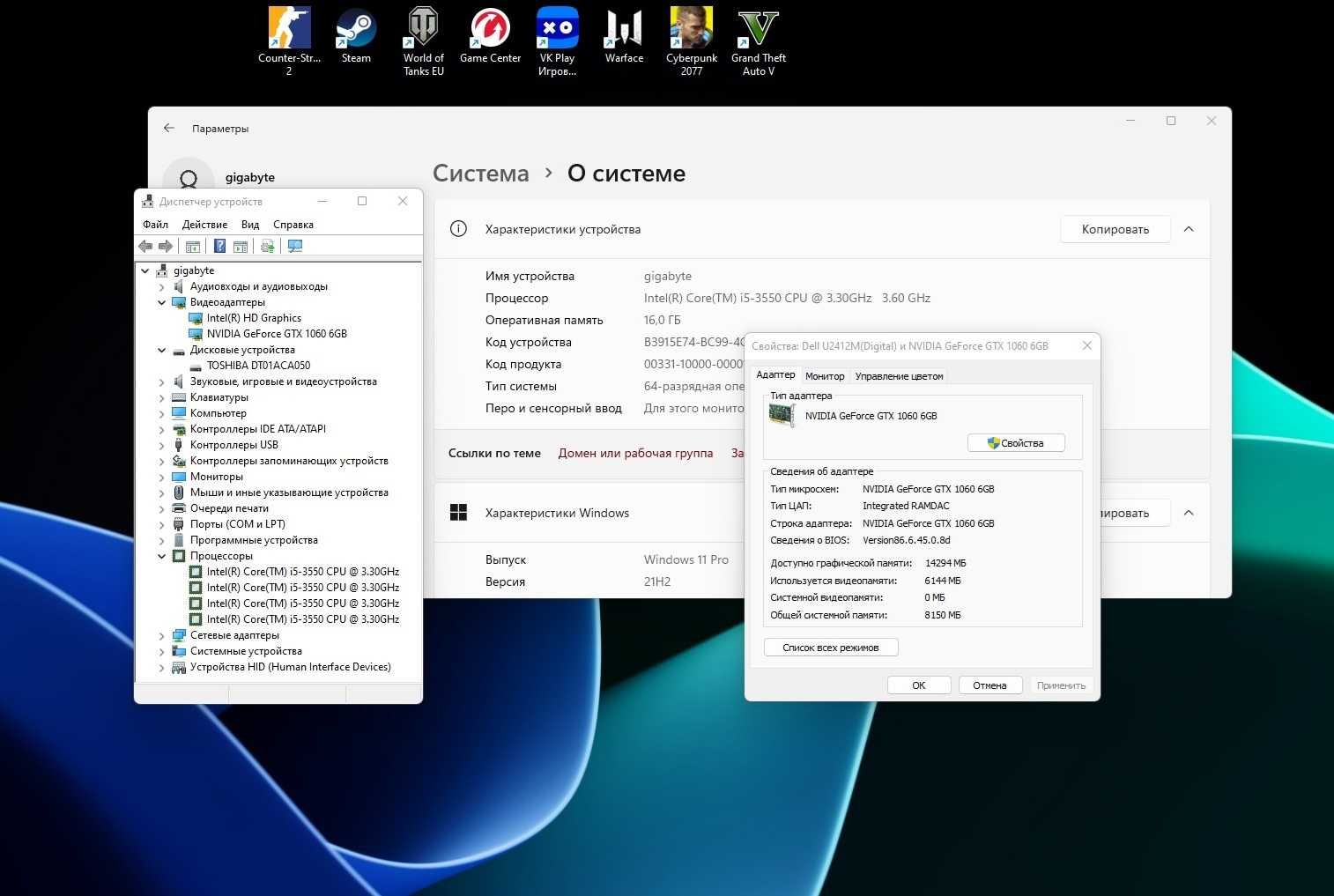Image resolution: width=1334 pixels, height=896 pixels.
Task: Click the Очереди печати printer category icon
Action: 179,508
